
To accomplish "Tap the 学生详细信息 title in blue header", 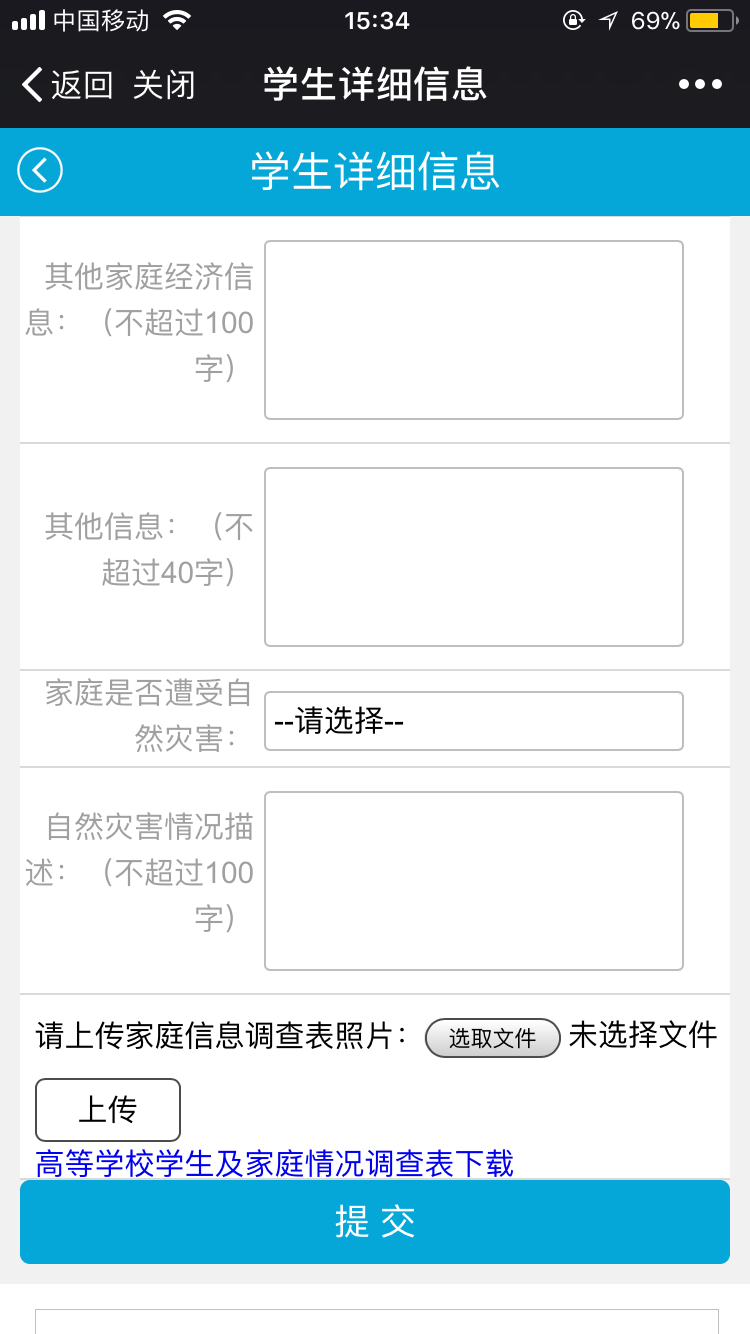I will click(x=375, y=171).
